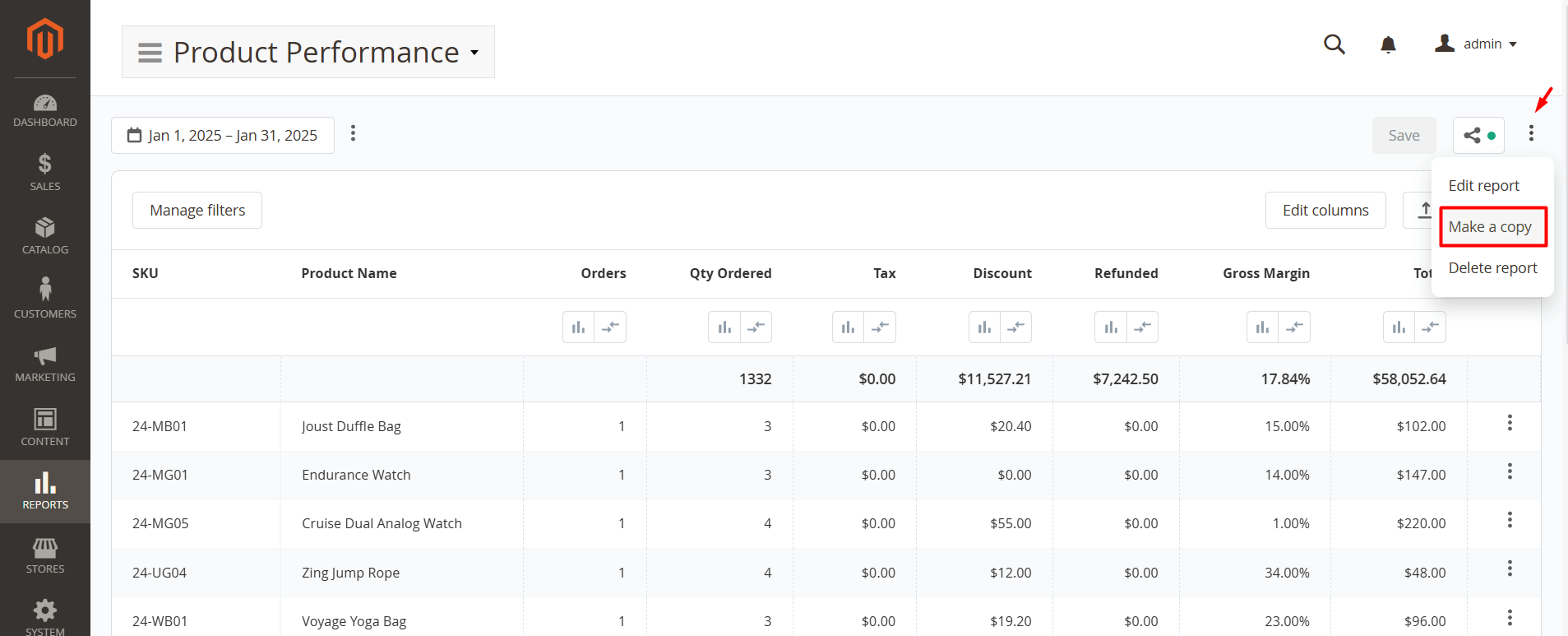Viewport: 1568px width, 636px height.
Task: Click the export upload arrow icon
Action: (1424, 211)
